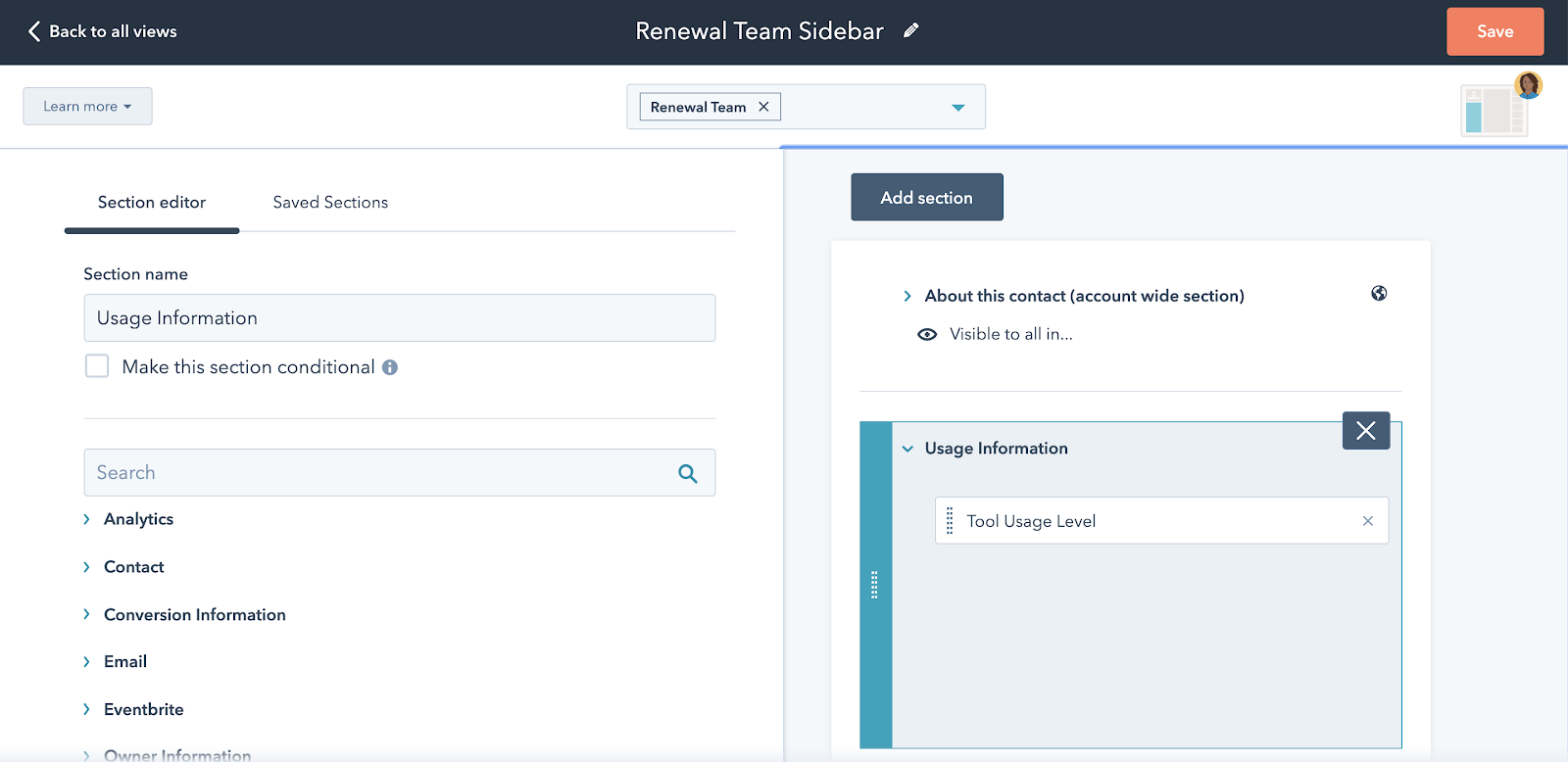This screenshot has width=1568, height=762.
Task: Collapse the Usage Information section
Action: (907, 449)
